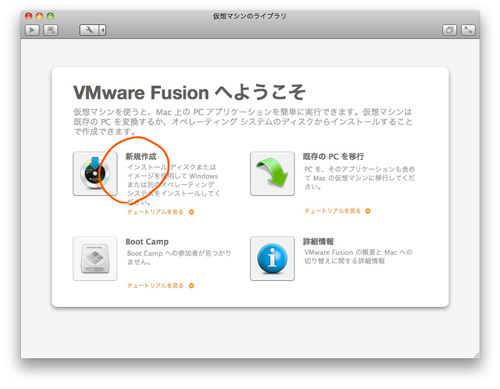
Task: Enter full screen with the arrows toolbar icon
Action: 468,30
